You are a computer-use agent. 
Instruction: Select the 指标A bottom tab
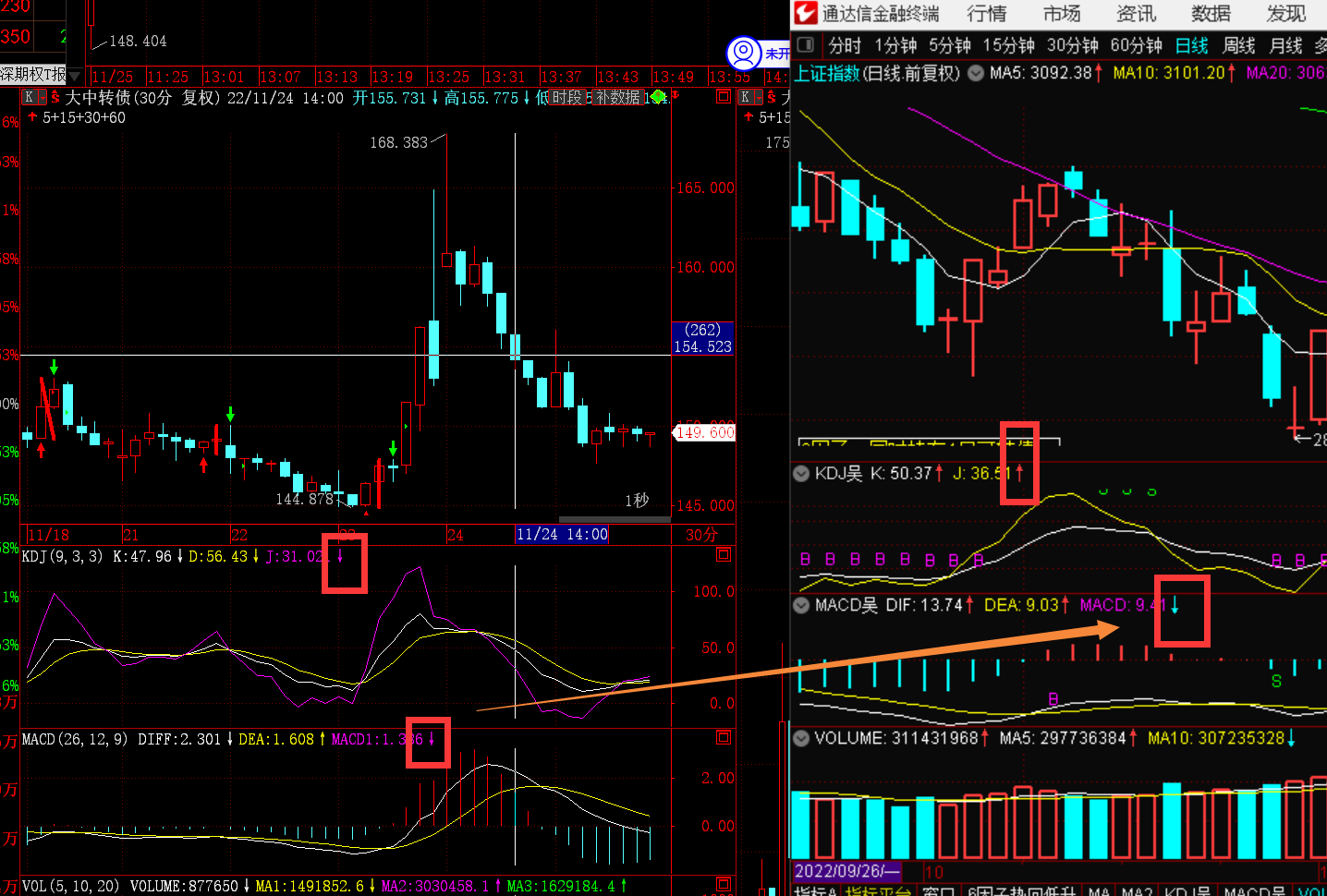(815, 891)
